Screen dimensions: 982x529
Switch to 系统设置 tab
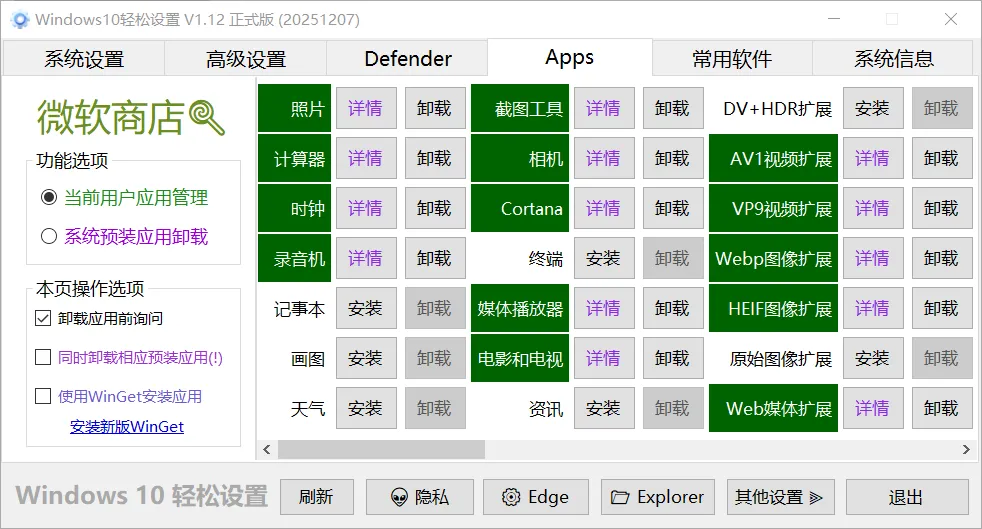[x=84, y=59]
